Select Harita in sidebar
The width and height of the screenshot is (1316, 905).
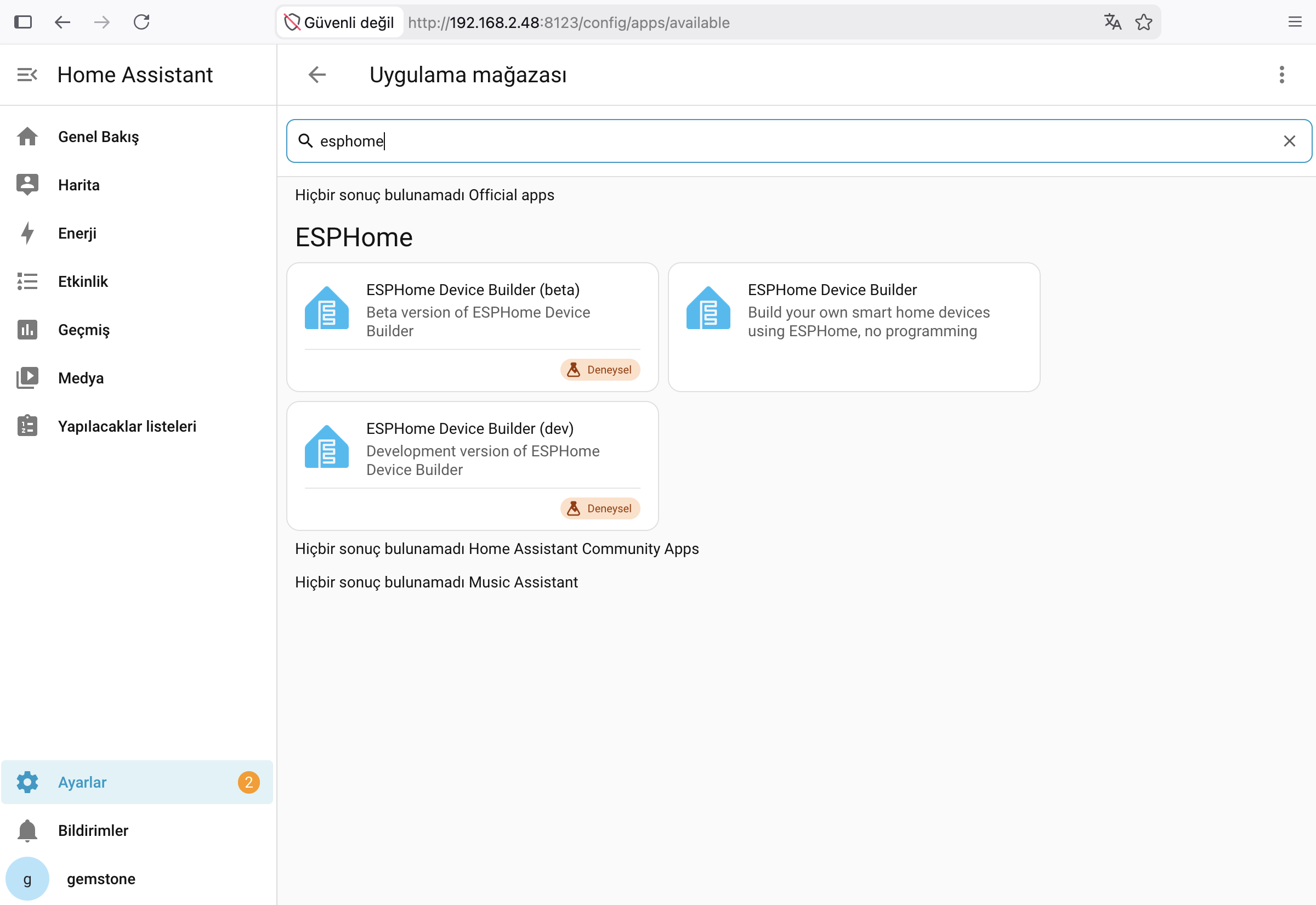137,185
